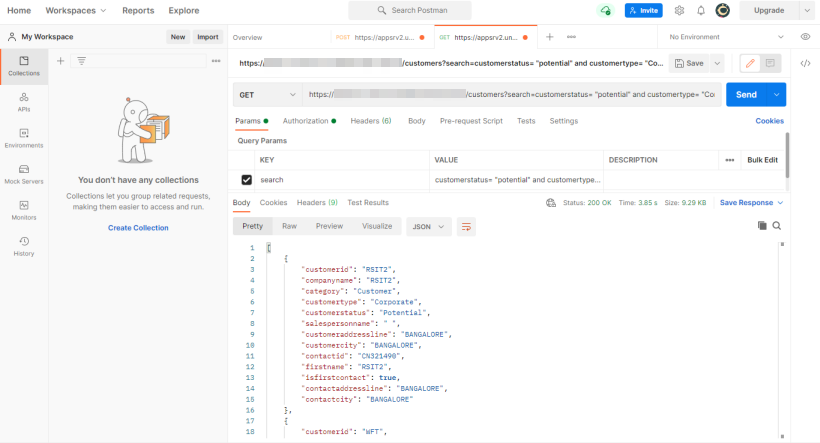Select the Overview tab
Viewport: 820px width, 443px height.
(247, 37)
